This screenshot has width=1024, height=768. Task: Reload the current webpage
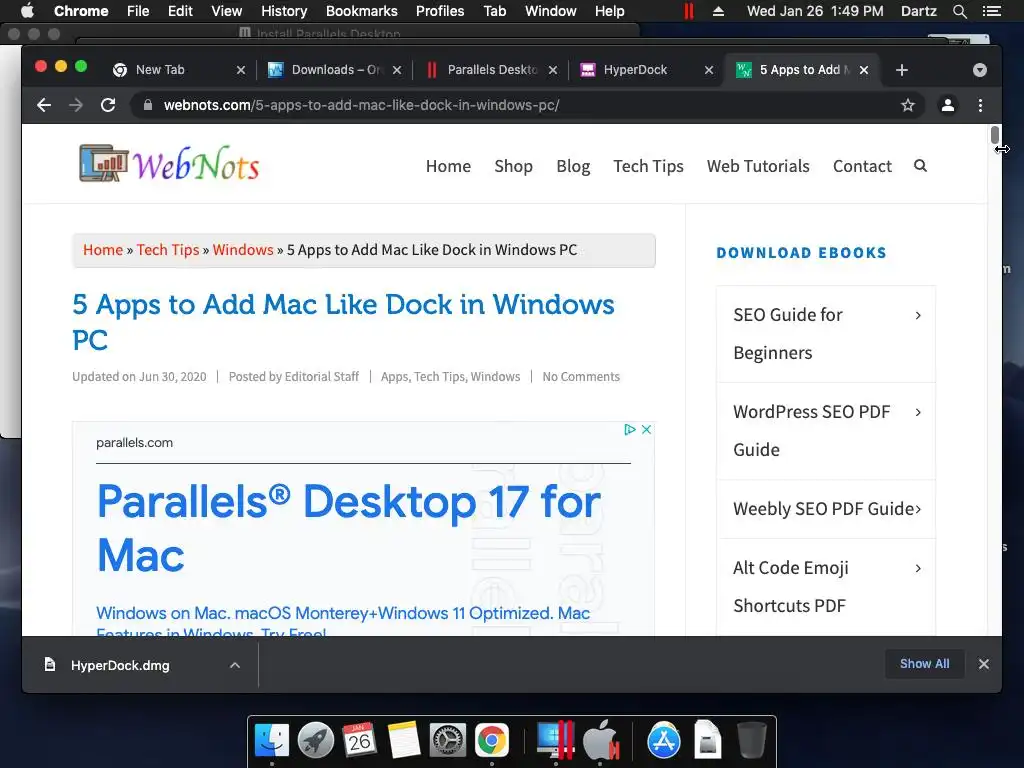pyautogui.click(x=108, y=105)
